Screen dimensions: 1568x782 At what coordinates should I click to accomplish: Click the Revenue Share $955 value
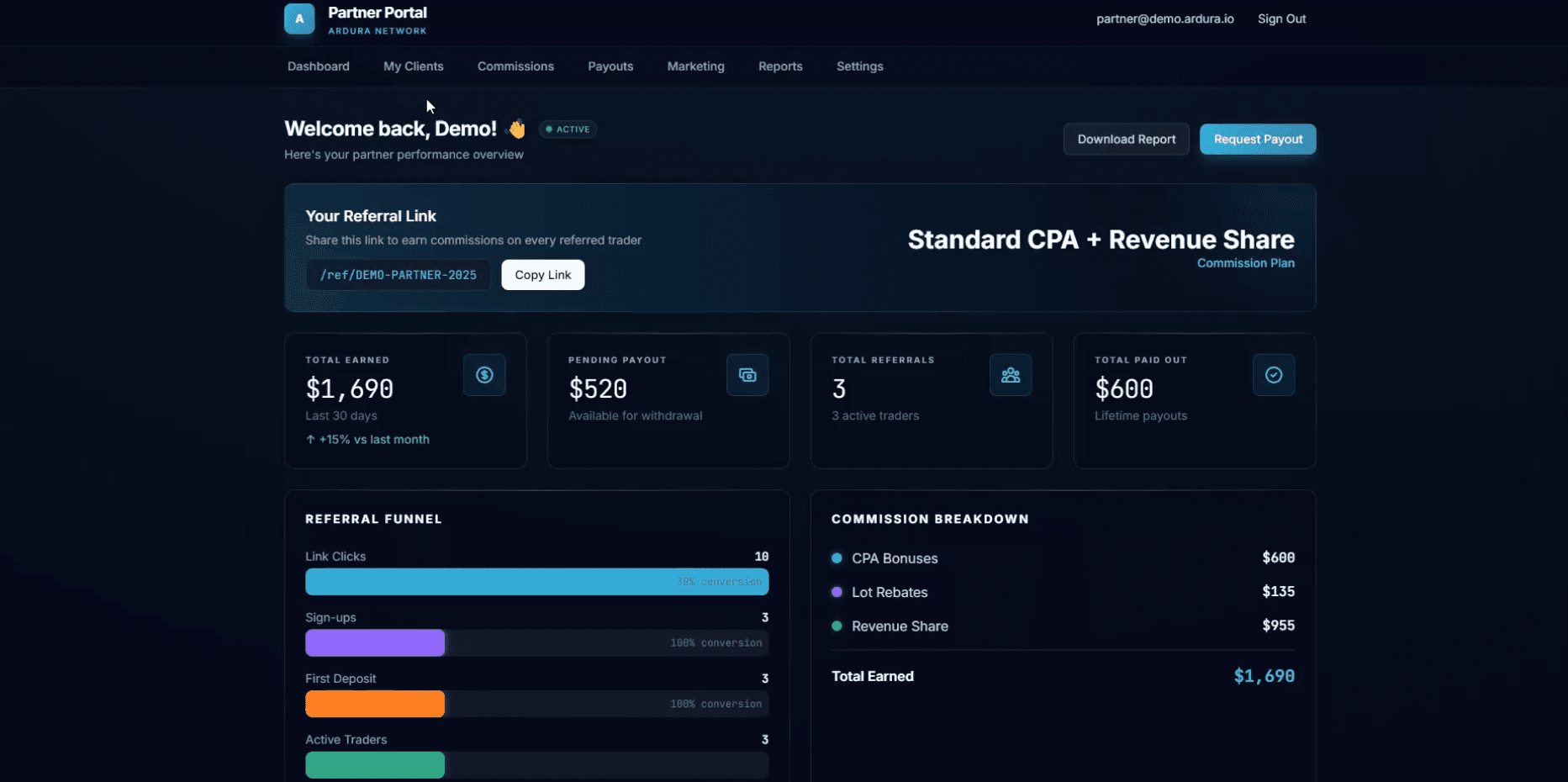[1278, 626]
